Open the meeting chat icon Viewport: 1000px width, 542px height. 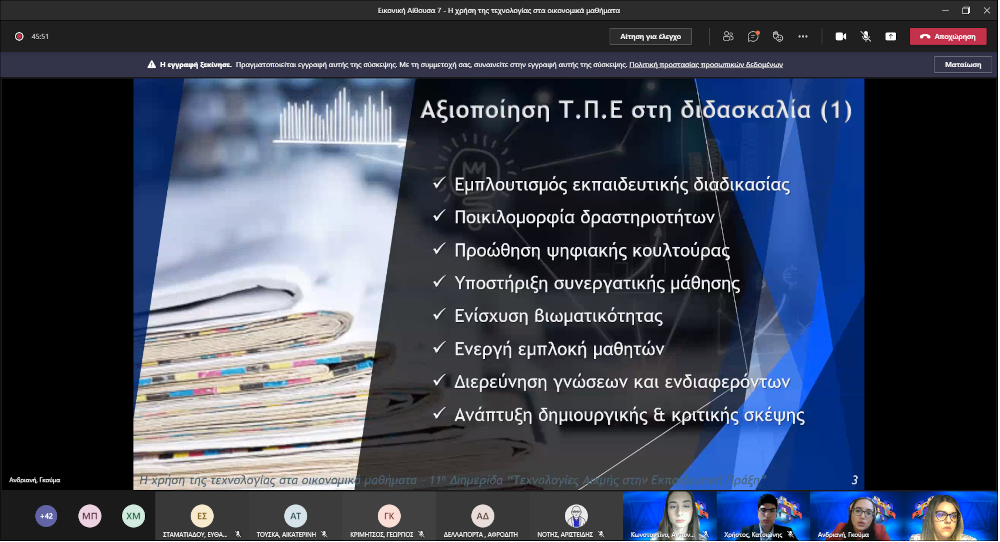tap(753, 36)
